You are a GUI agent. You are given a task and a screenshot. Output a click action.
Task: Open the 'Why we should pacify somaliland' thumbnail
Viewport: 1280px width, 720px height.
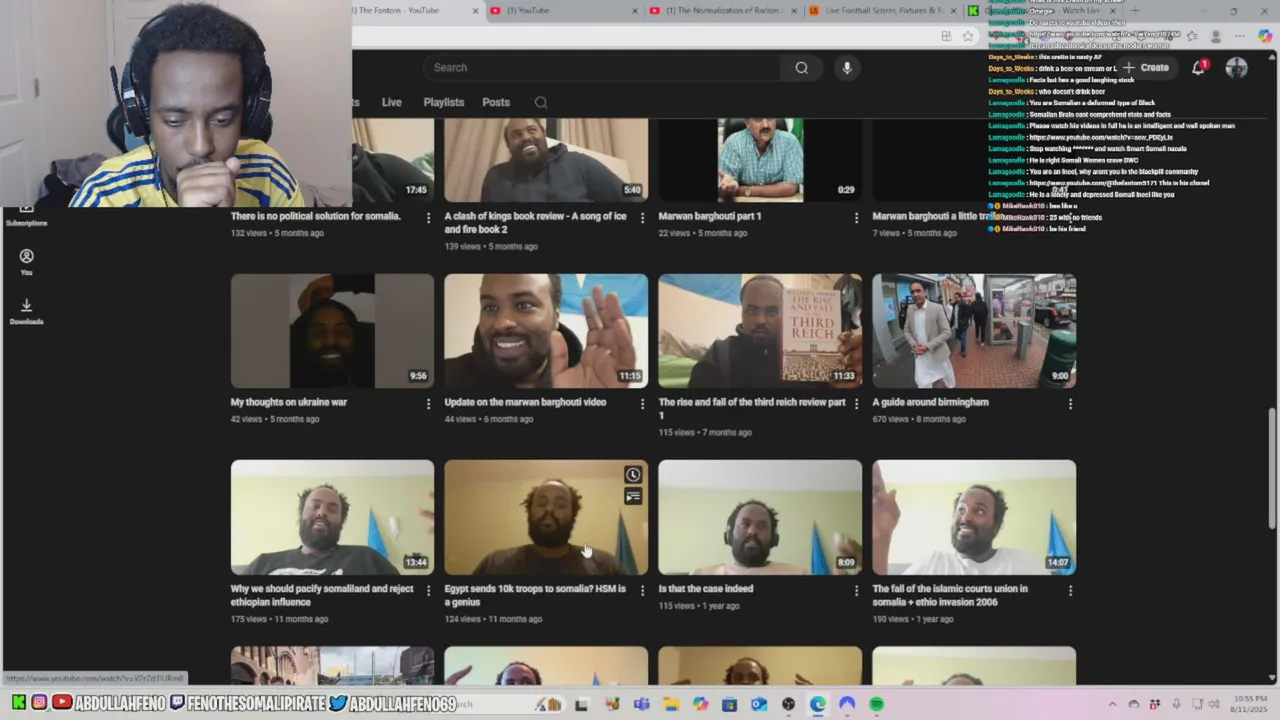coord(332,517)
